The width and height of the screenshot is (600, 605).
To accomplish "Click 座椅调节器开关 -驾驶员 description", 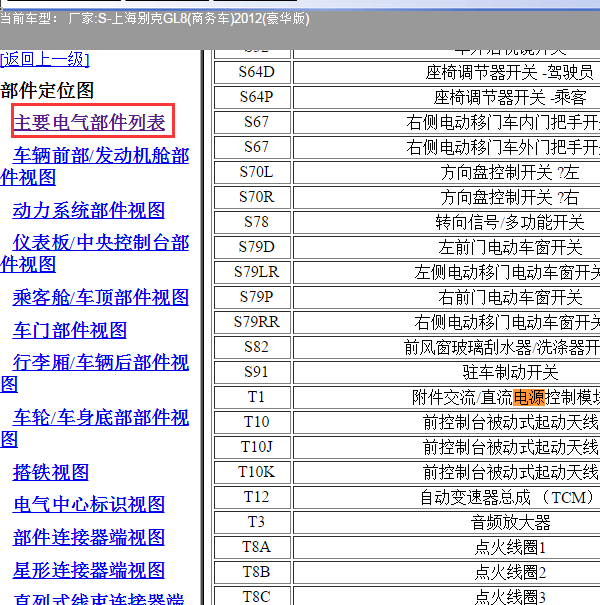I will point(510,73).
